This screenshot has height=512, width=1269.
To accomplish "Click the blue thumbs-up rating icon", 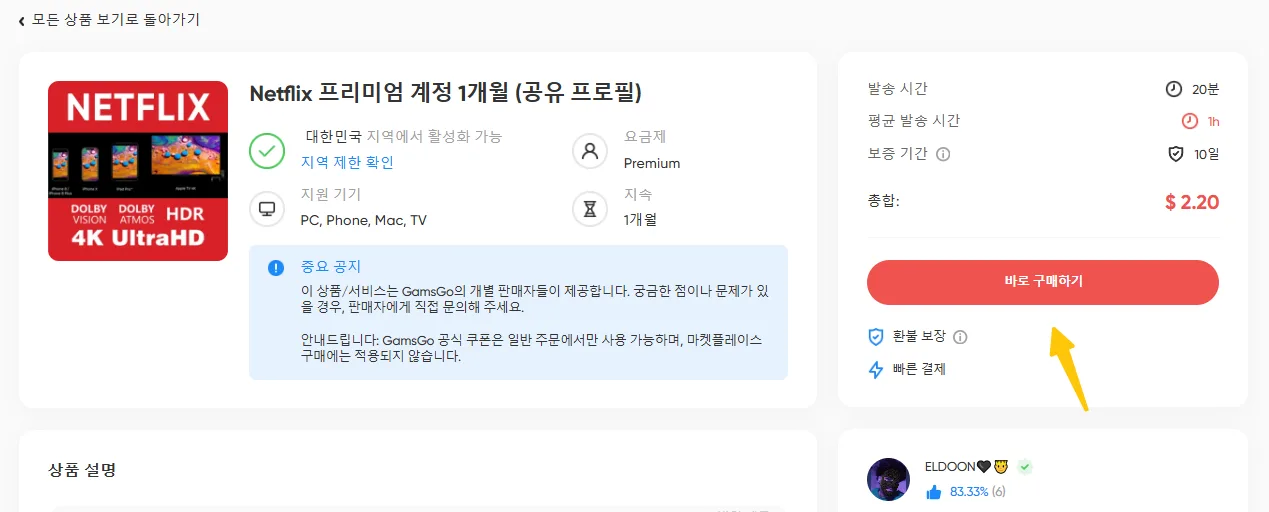I will 934,492.
